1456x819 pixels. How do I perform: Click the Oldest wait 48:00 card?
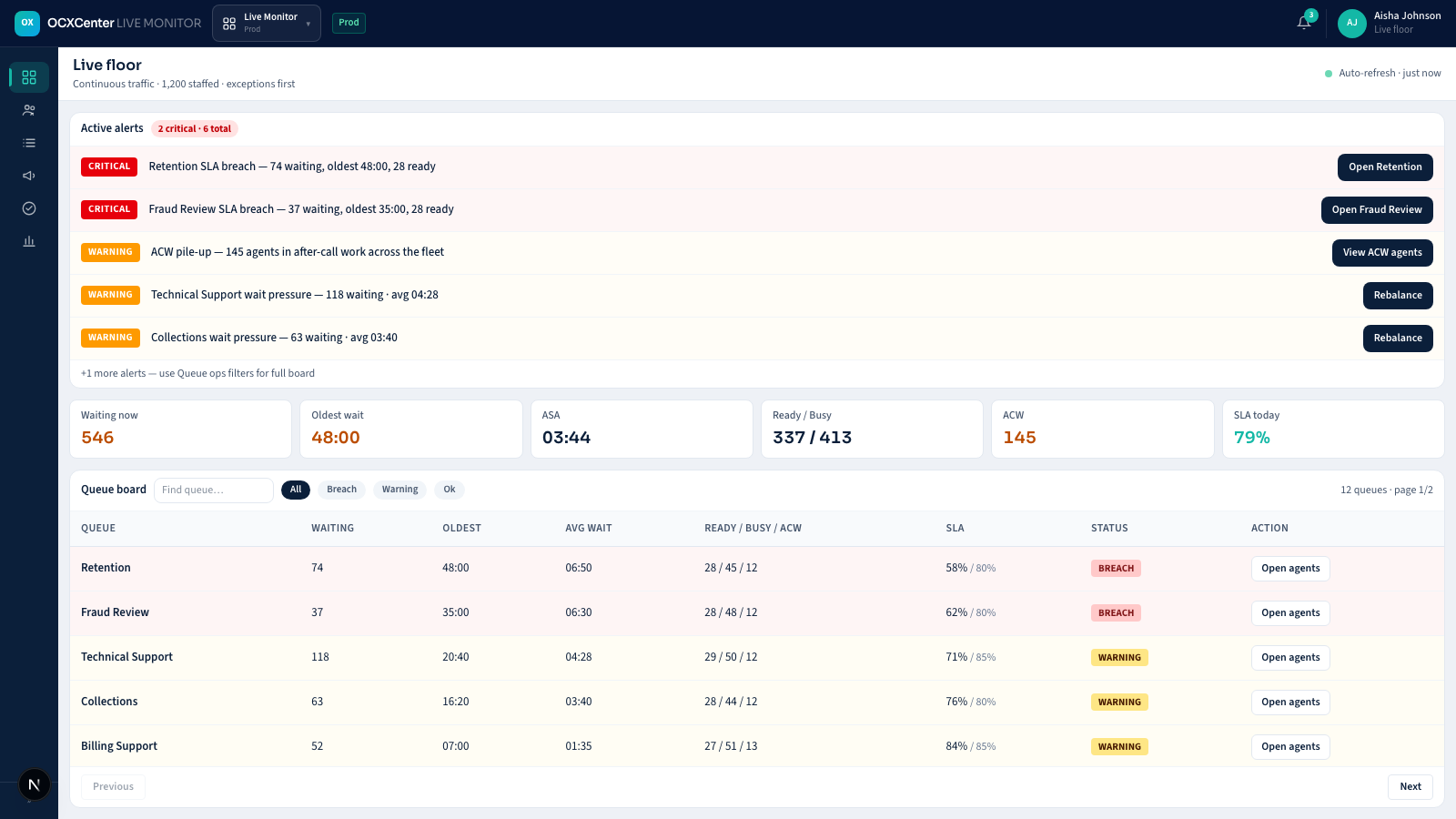coord(411,430)
